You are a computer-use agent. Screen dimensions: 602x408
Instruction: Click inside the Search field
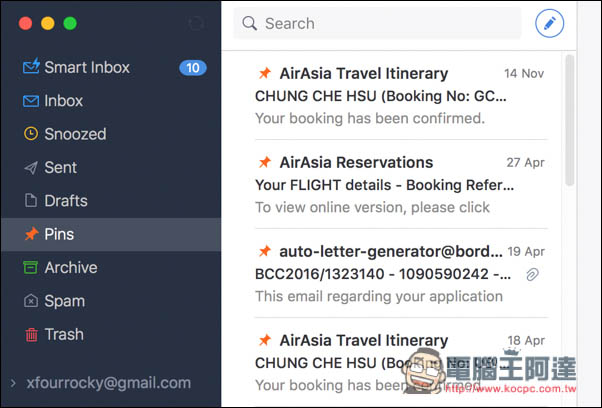click(377, 23)
